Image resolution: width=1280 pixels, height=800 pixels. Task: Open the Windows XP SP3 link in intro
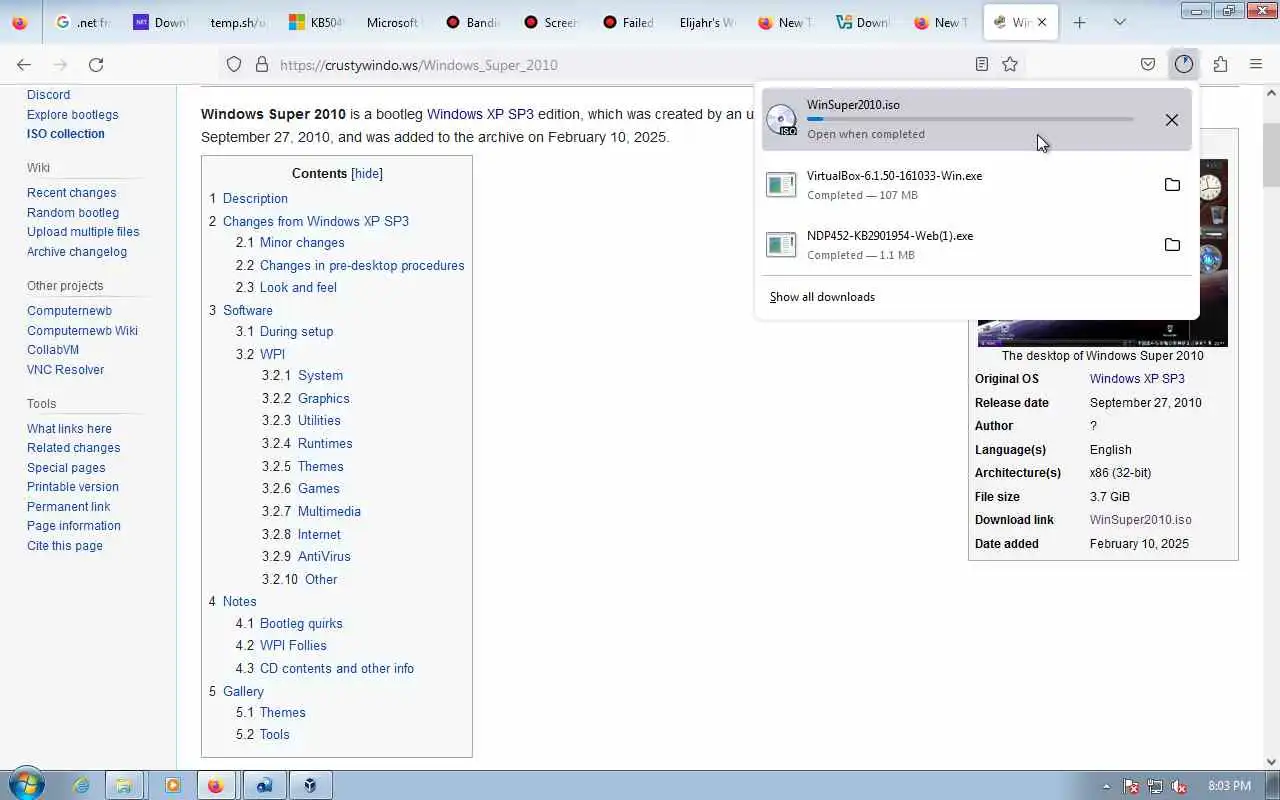pyautogui.click(x=480, y=114)
